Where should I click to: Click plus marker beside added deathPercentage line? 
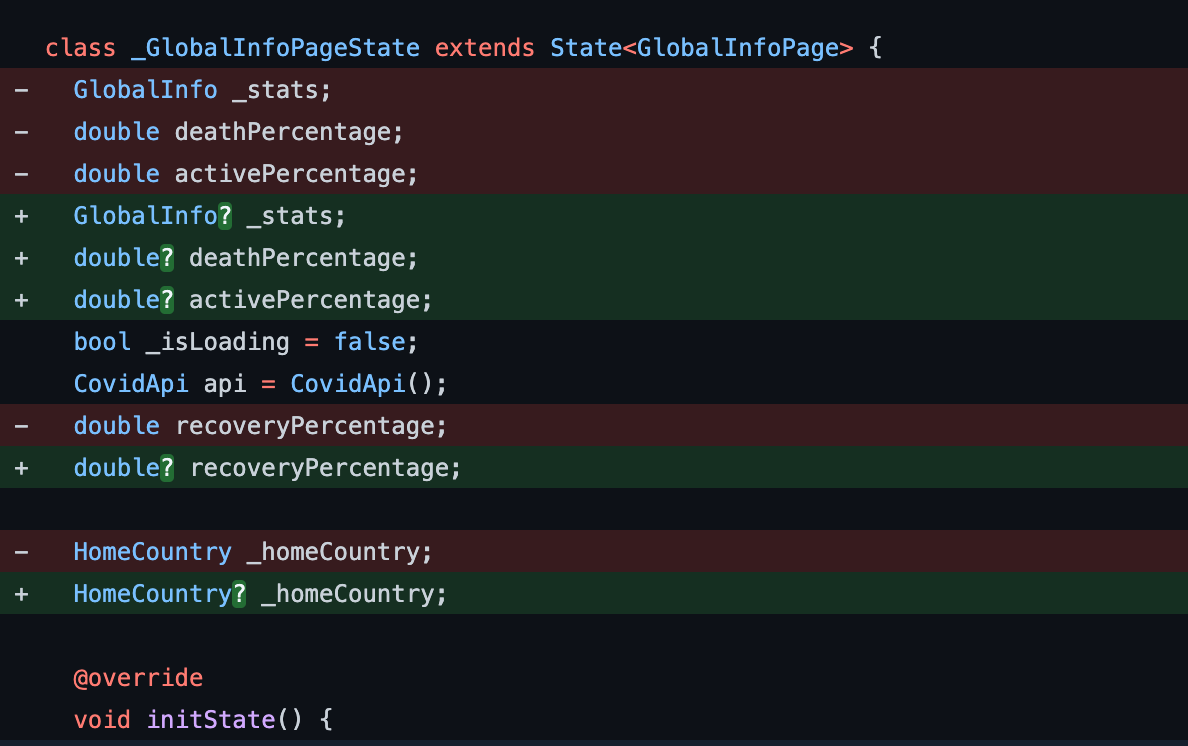[x=22, y=258]
